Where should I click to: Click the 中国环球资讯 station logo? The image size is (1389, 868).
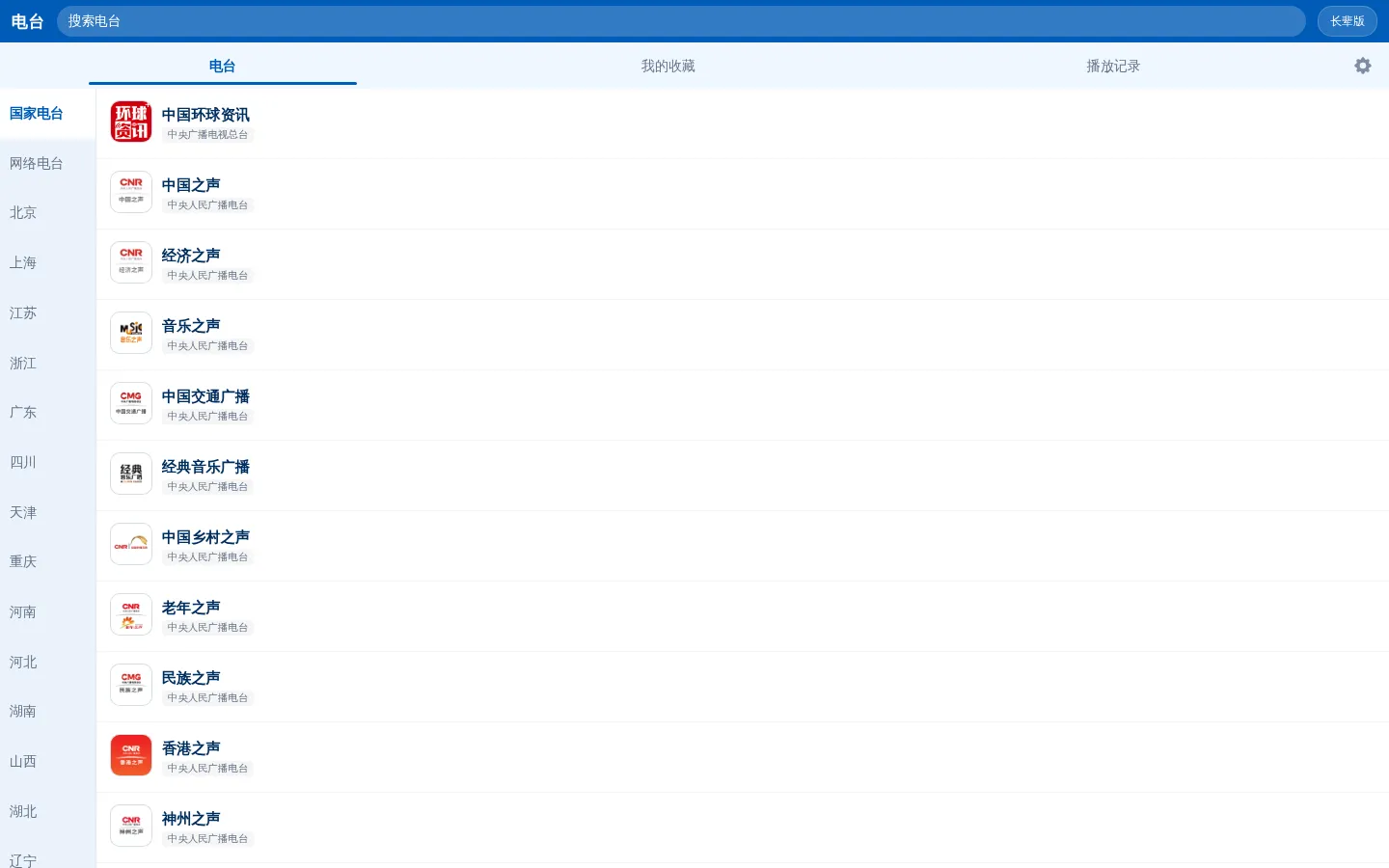[131, 122]
